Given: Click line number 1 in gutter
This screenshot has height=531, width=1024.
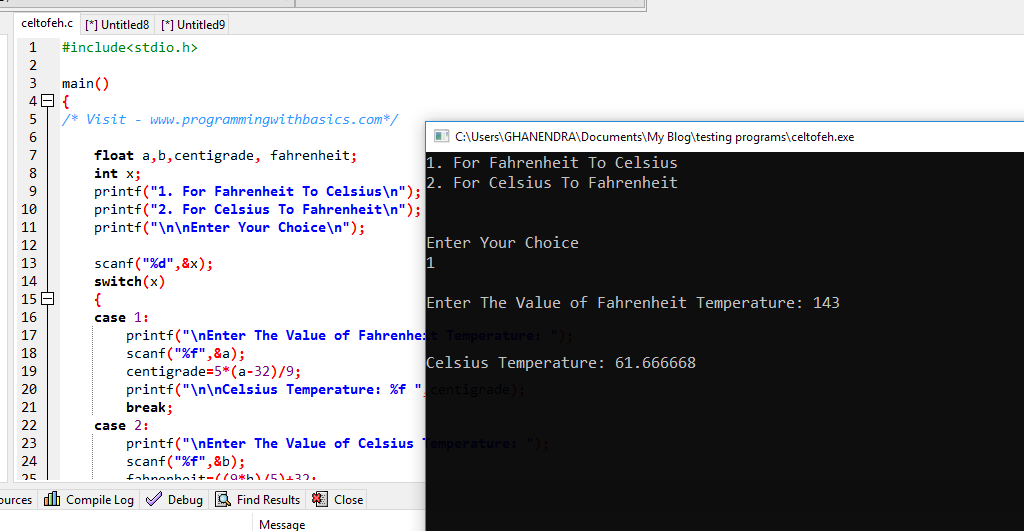Looking at the screenshot, I should pos(33,47).
